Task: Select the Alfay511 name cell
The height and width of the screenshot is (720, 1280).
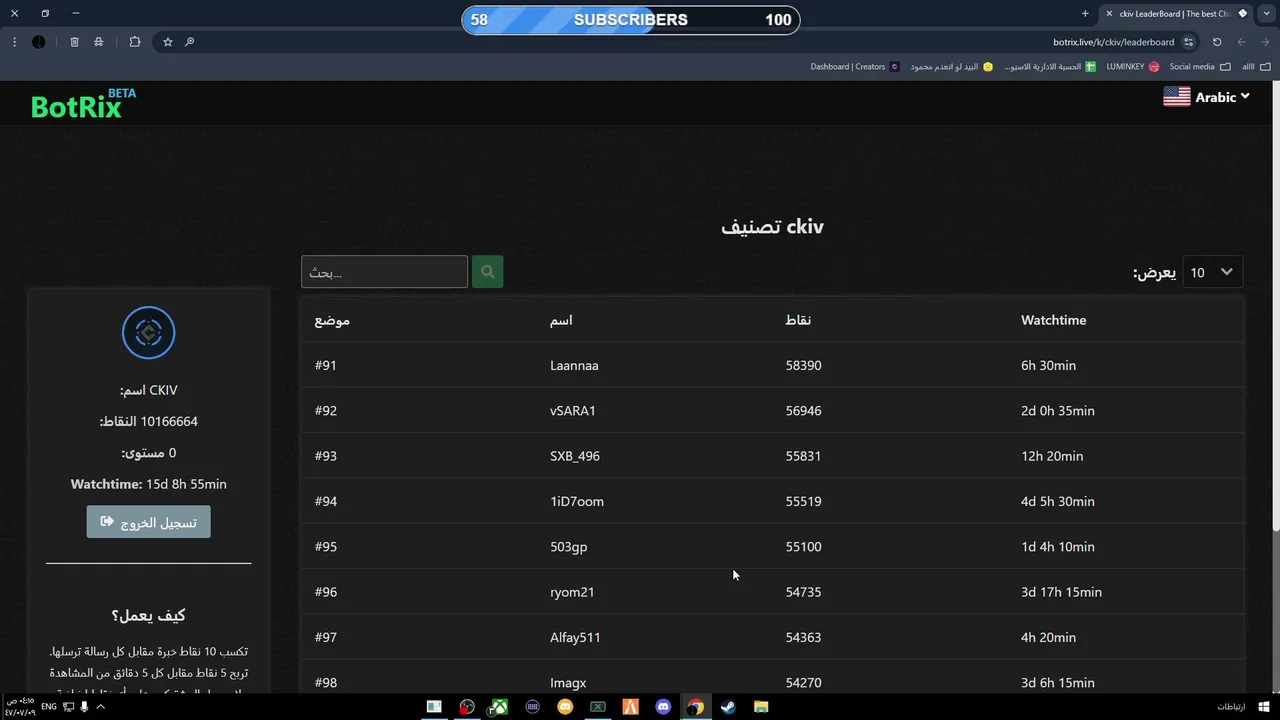Action: pos(575,637)
